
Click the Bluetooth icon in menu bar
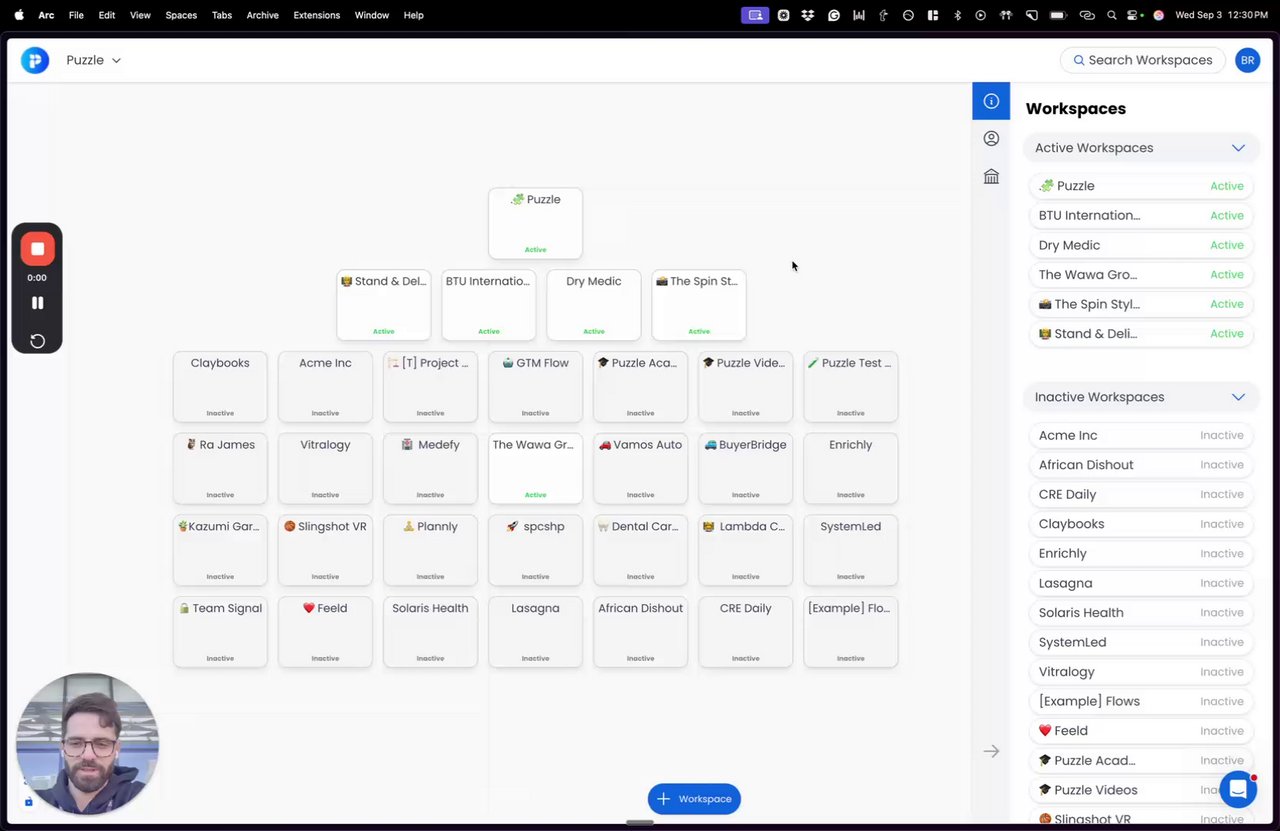coord(957,15)
